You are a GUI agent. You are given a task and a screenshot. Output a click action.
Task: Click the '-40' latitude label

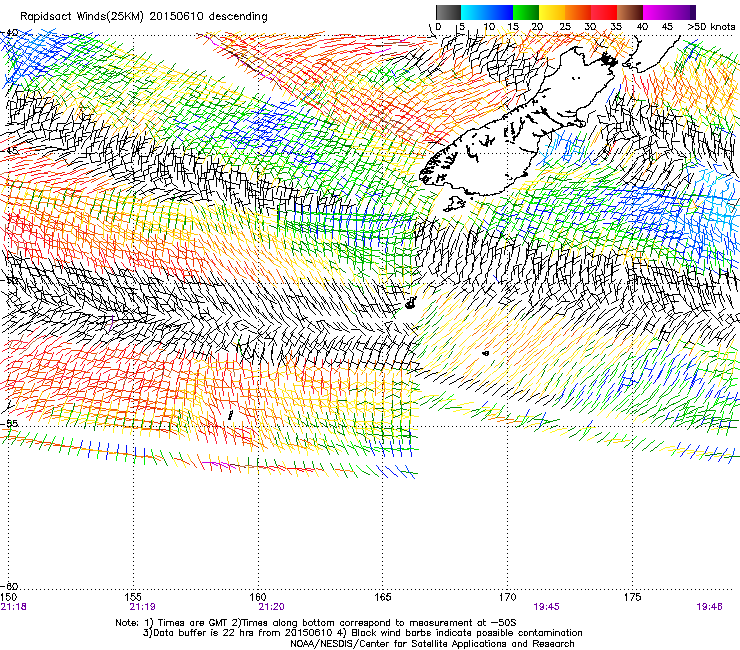click(x=10, y=33)
